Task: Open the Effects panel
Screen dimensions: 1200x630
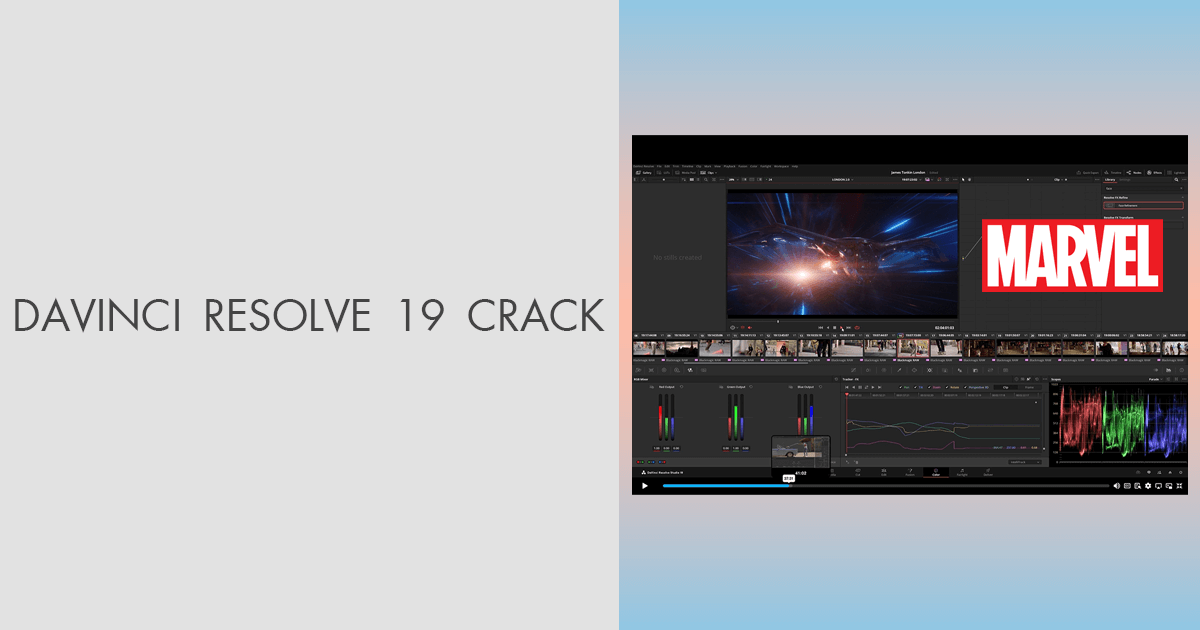Action: point(1154,173)
